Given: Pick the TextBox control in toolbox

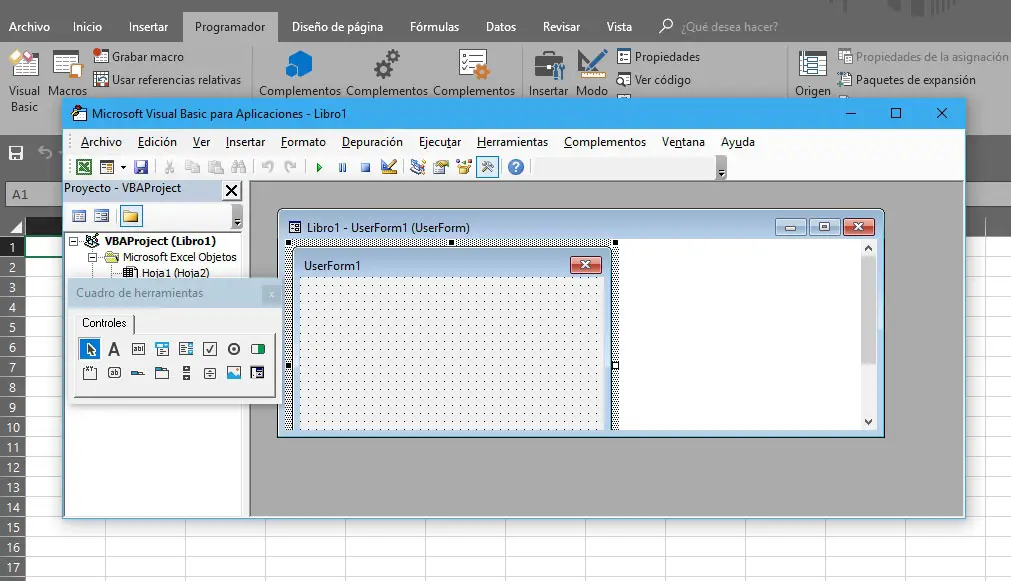Looking at the screenshot, I should point(138,349).
